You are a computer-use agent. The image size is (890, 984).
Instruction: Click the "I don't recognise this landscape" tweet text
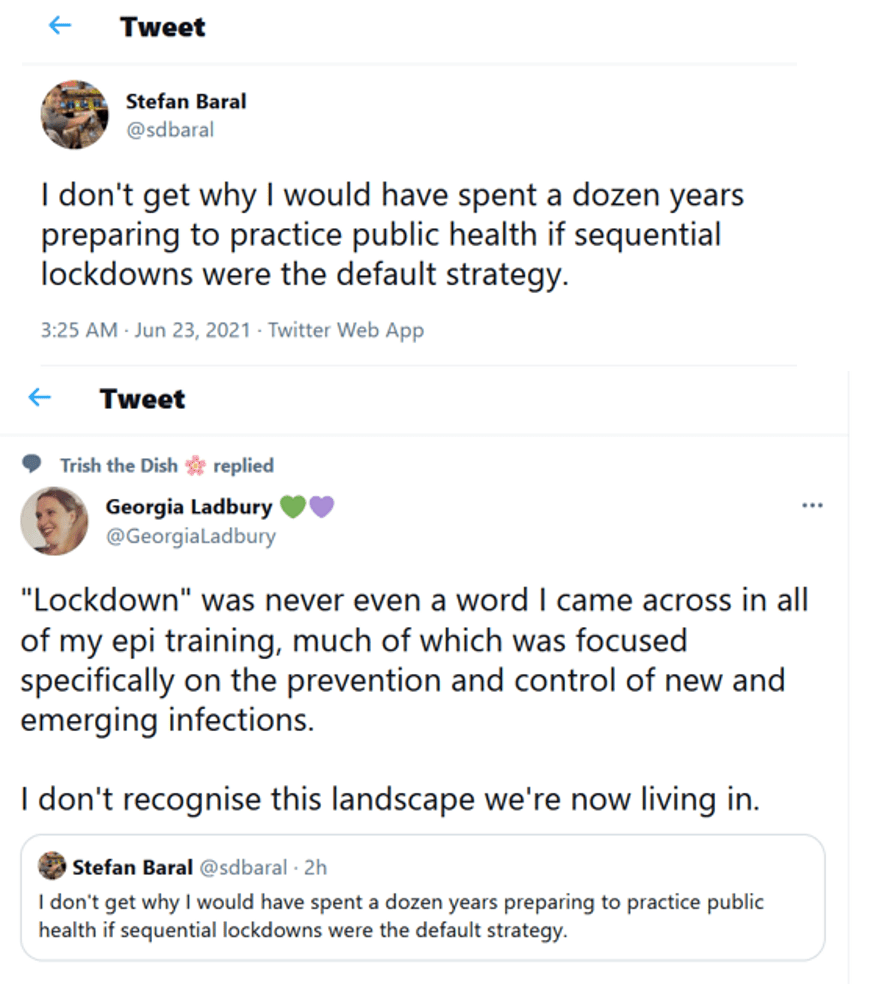[389, 798]
